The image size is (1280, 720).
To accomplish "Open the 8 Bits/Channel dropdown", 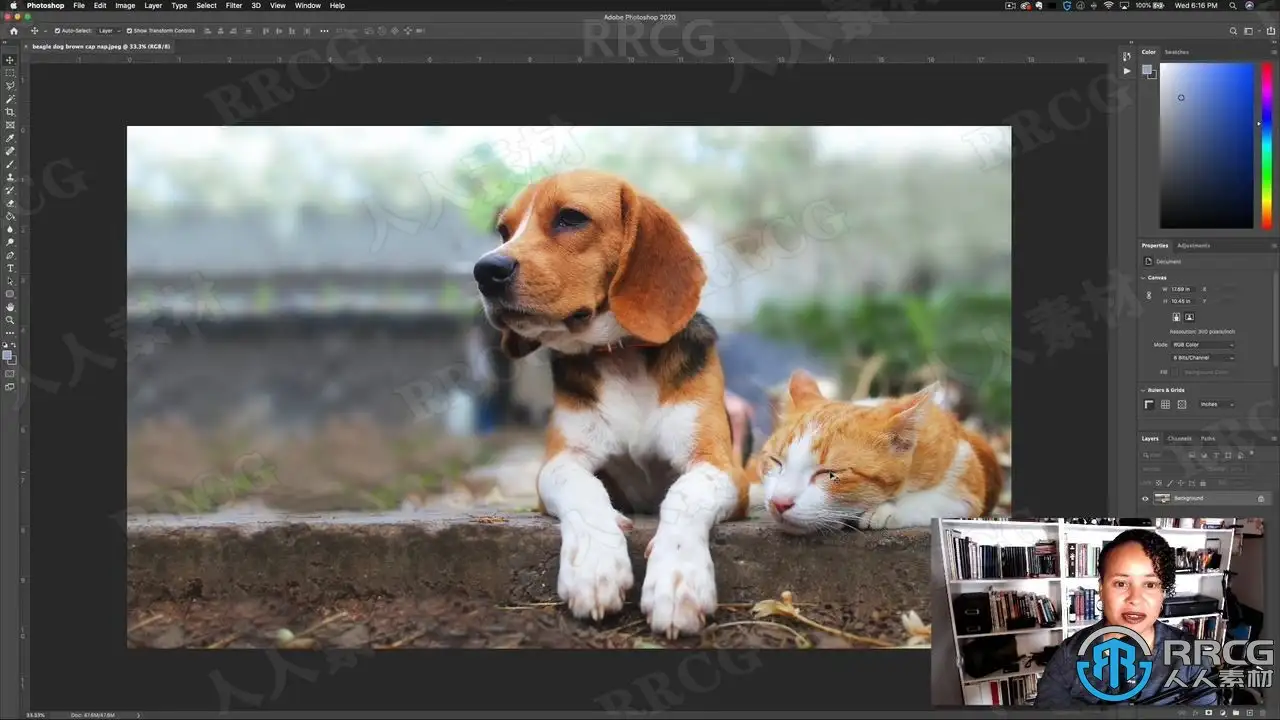I will (x=1203, y=357).
